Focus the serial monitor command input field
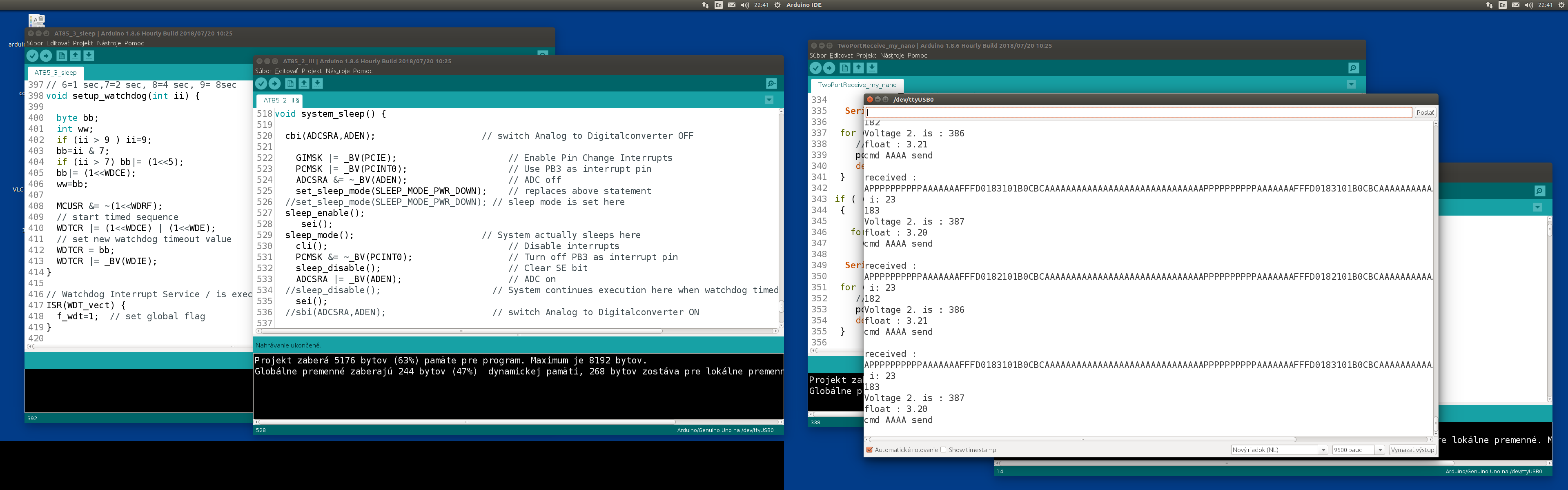The width and height of the screenshot is (1568, 490). pyautogui.click(x=1139, y=113)
